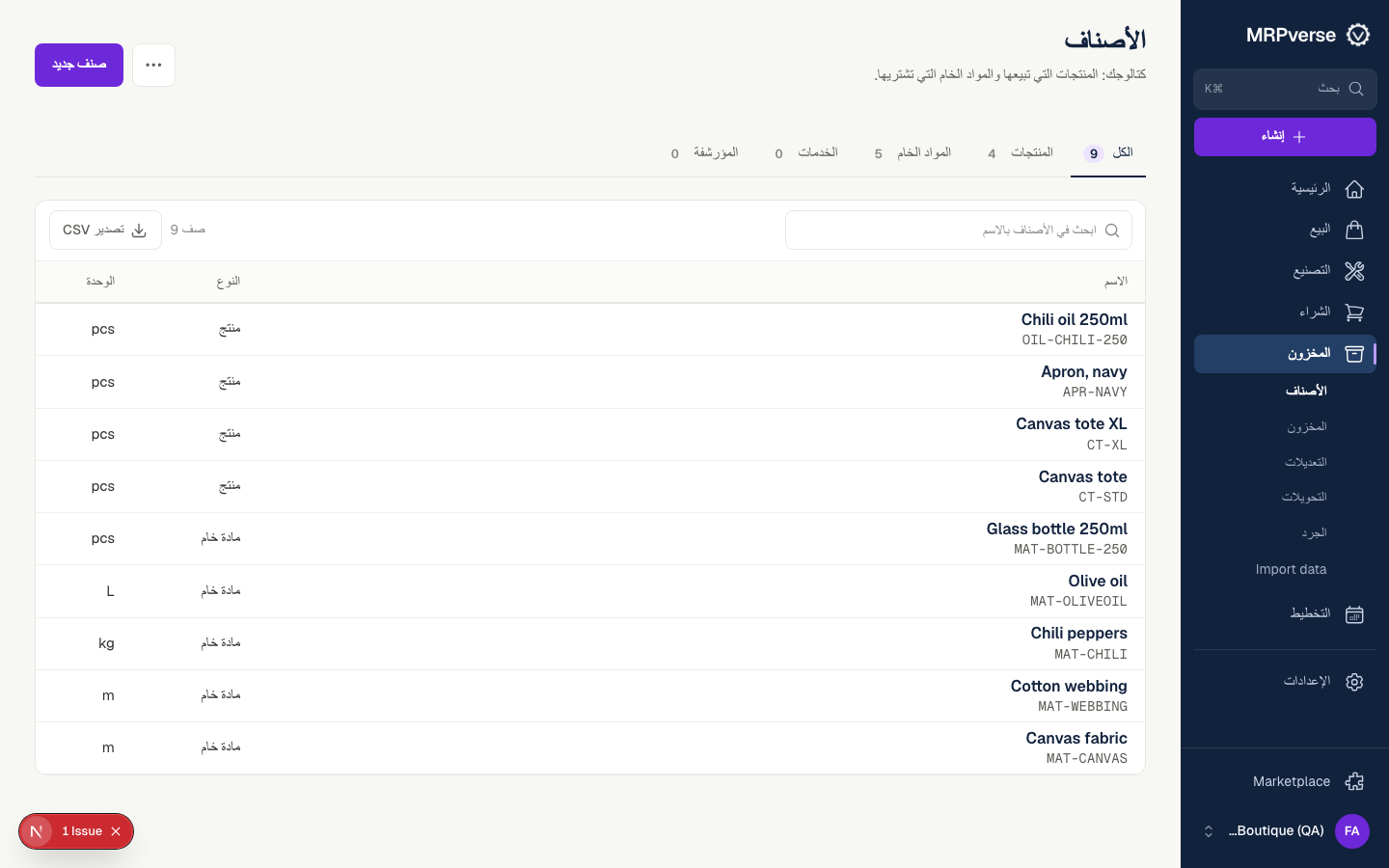
Task: Open المخزون submenu item under inventory
Action: tap(1307, 426)
